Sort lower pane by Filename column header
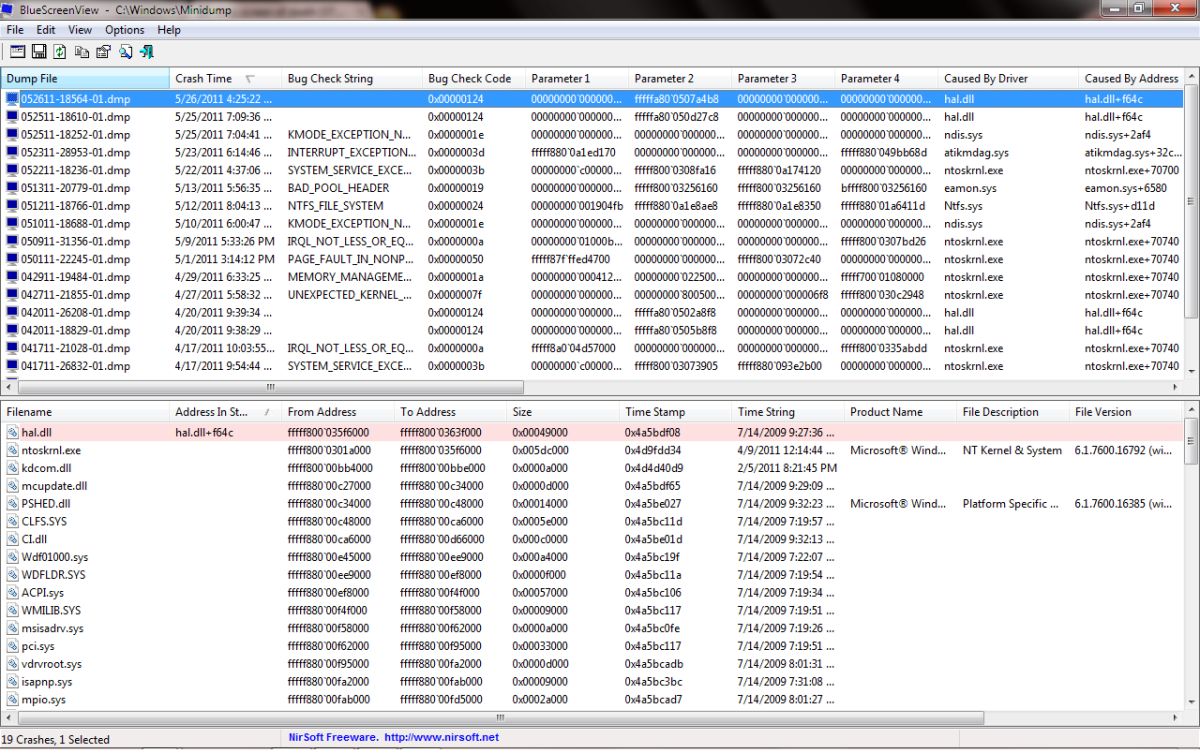 (x=85, y=412)
